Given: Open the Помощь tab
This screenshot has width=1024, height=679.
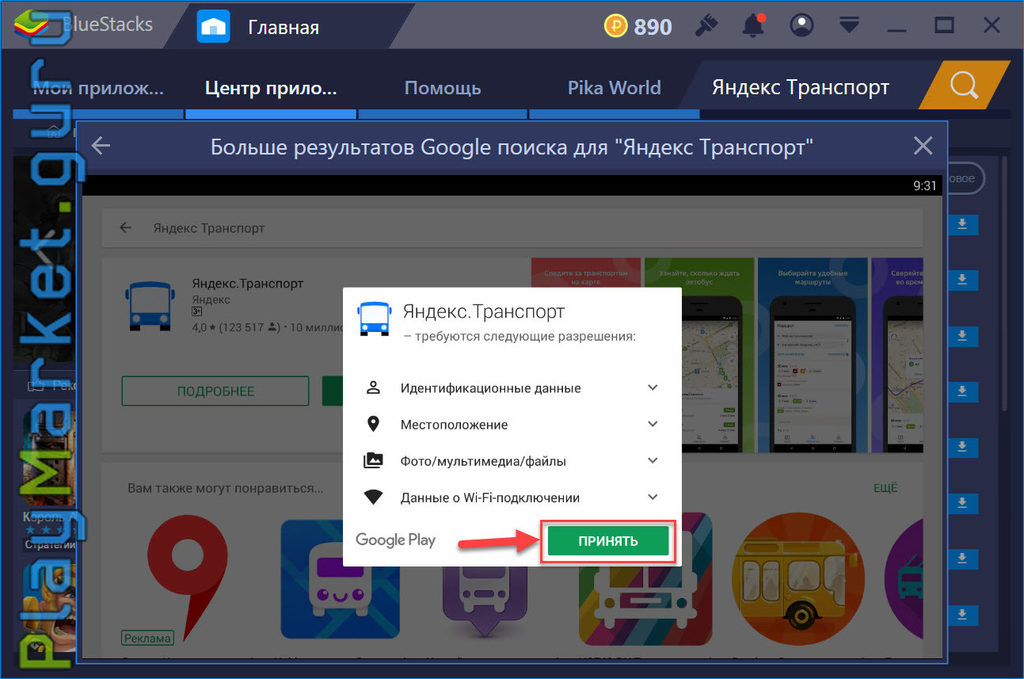Looking at the screenshot, I should coord(443,88).
